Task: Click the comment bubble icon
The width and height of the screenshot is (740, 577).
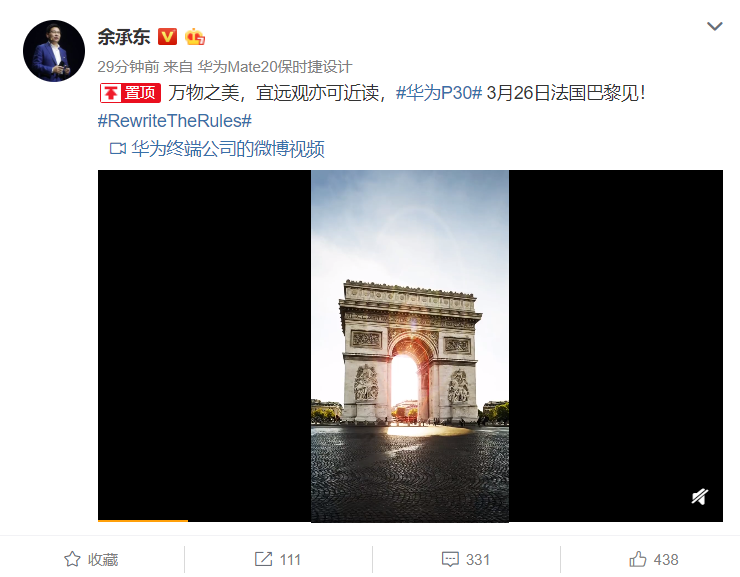Action: click(450, 560)
